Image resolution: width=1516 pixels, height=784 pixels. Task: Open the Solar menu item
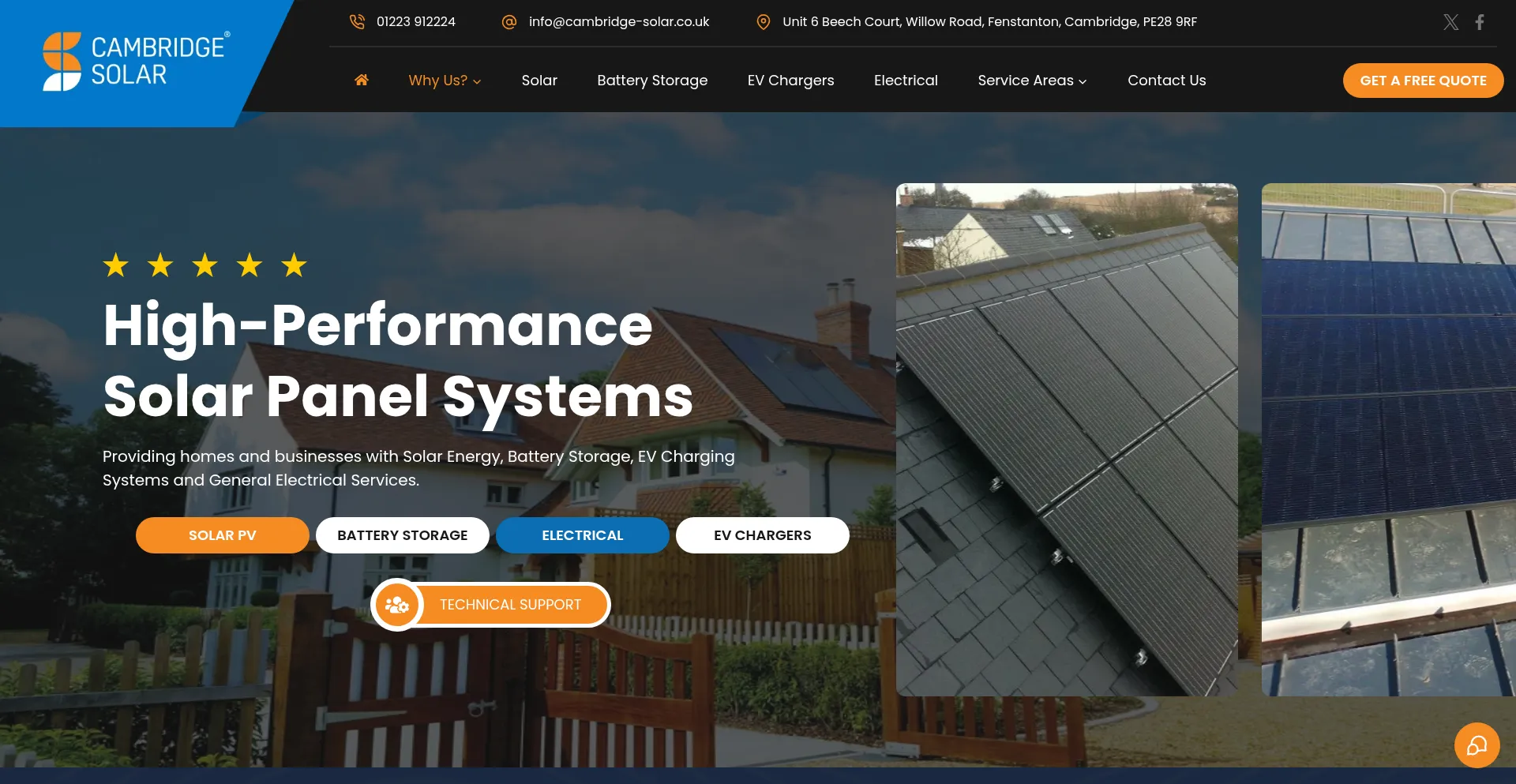[x=539, y=81]
